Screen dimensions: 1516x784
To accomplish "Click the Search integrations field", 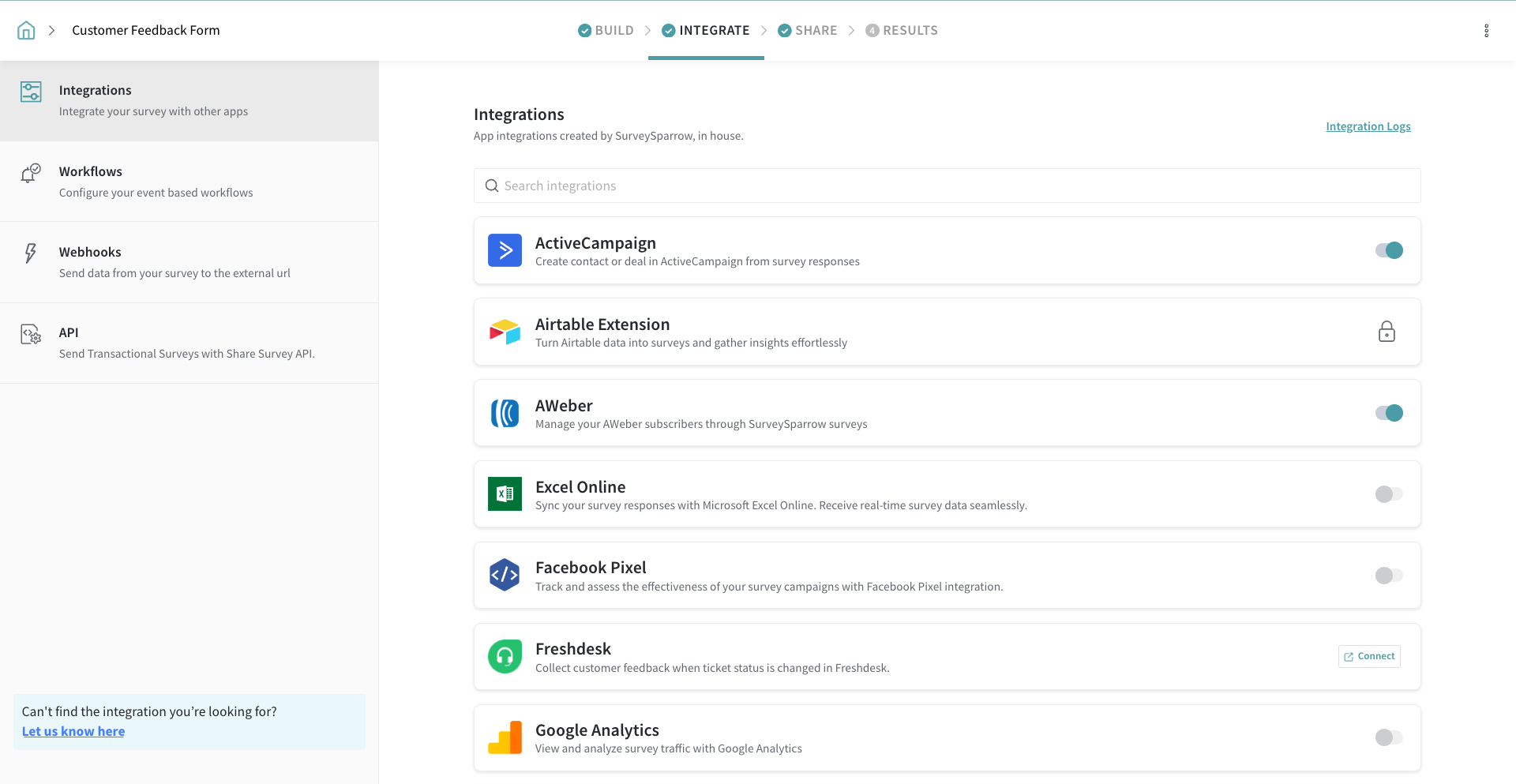I will (947, 186).
